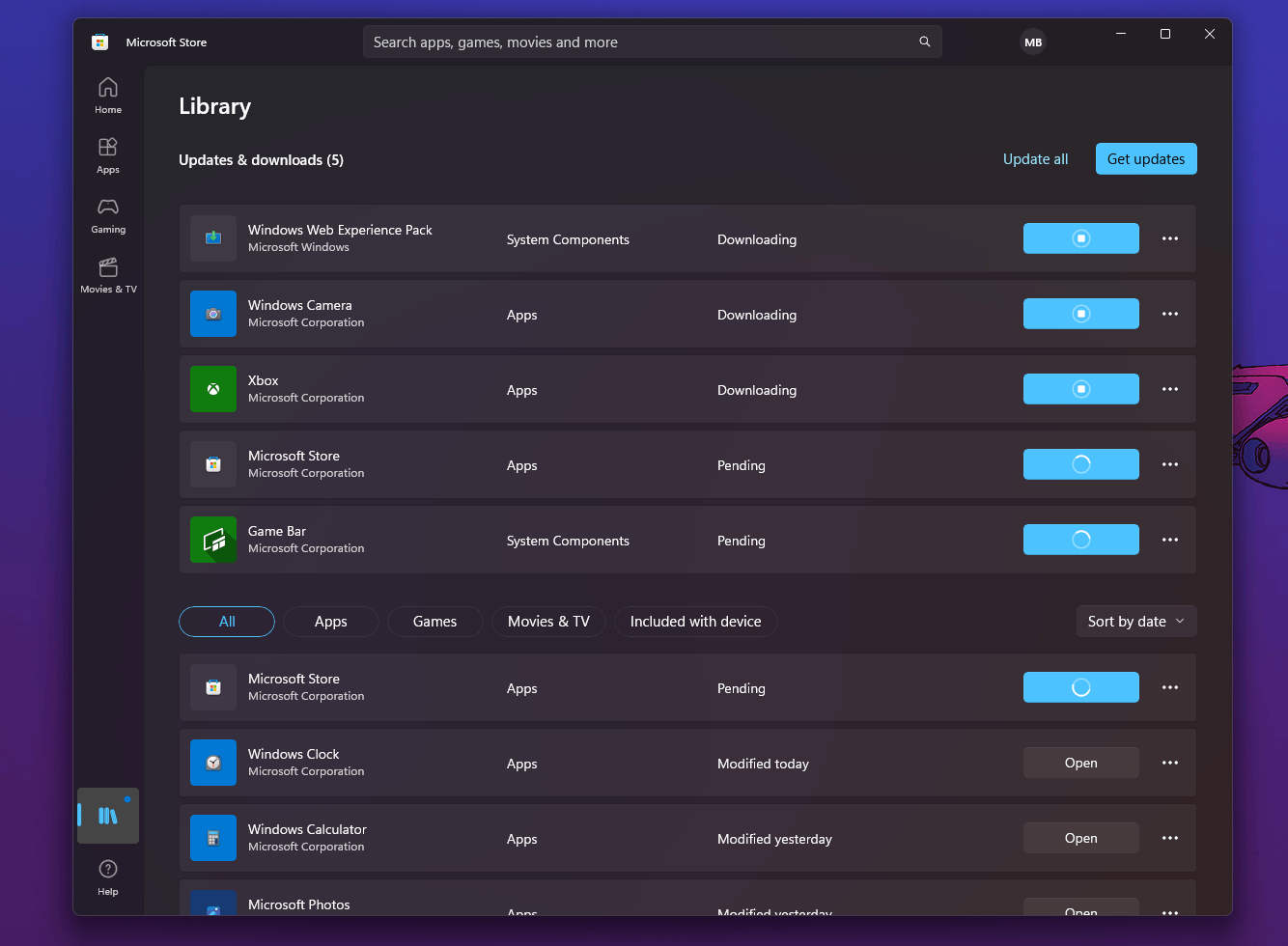Screen dimensions: 1288x946
Task: Show items Included with device
Action: 696,622
